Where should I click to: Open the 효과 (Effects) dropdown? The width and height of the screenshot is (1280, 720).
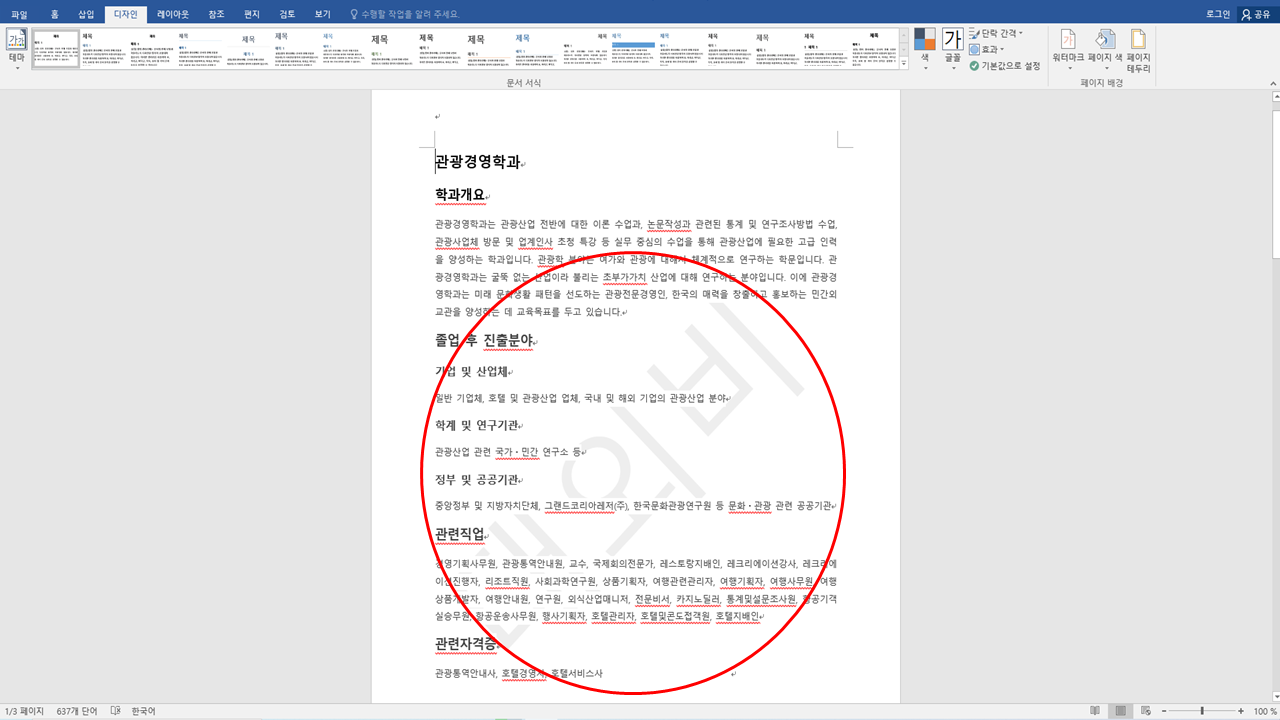pyautogui.click(x=986, y=49)
